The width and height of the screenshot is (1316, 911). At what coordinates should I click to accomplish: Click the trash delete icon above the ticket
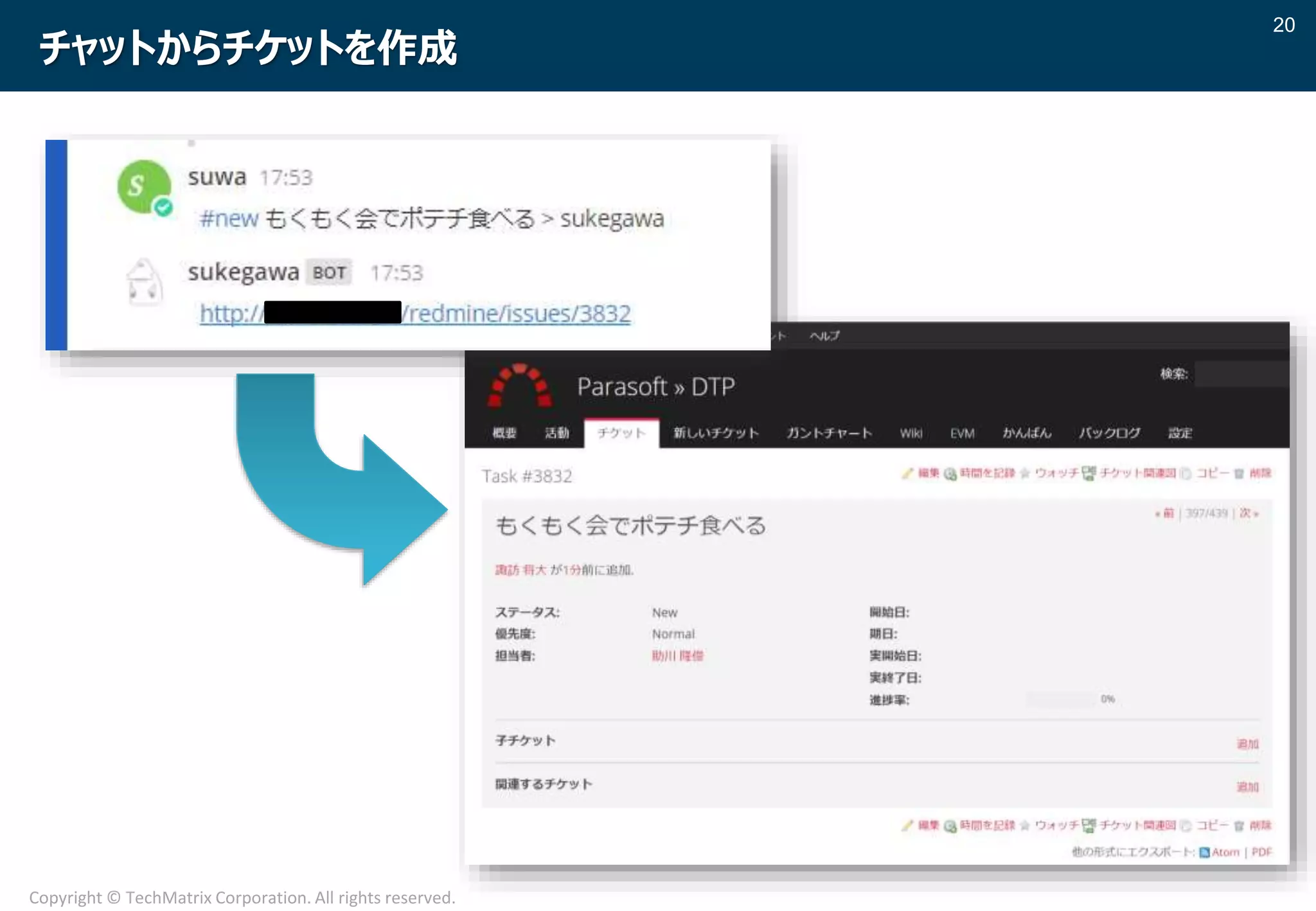1239,473
